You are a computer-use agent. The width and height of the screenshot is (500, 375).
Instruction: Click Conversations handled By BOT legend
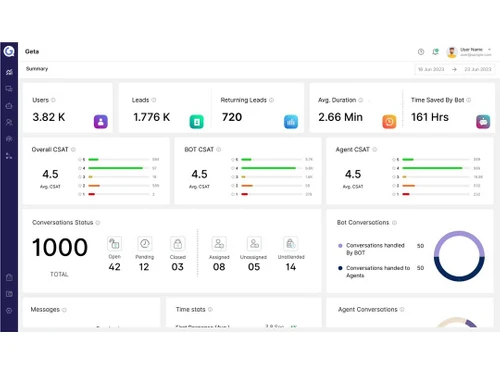coord(375,249)
